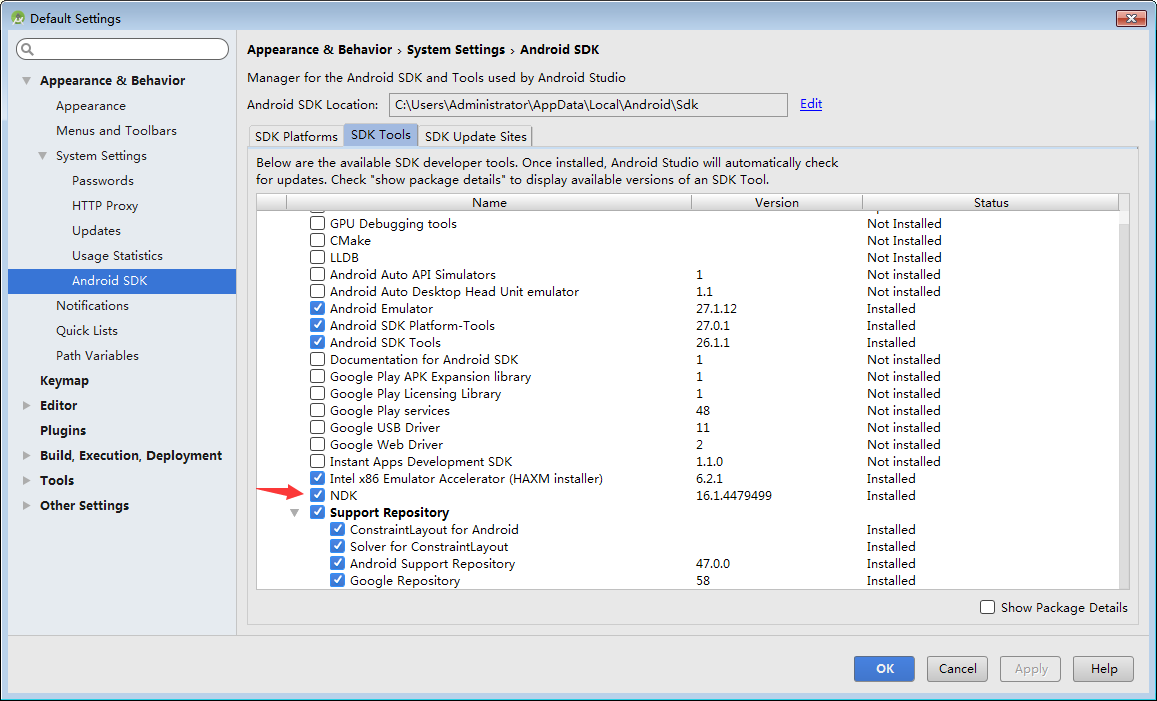Screen dimensions: 1157x701
Task: Uncheck Google Repository checkbox
Action: pos(337,580)
